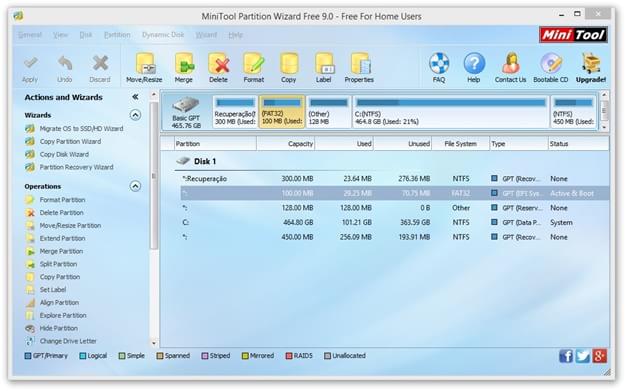625x391 pixels.
Task: Sort by the File System column header
Action: (x=460, y=144)
